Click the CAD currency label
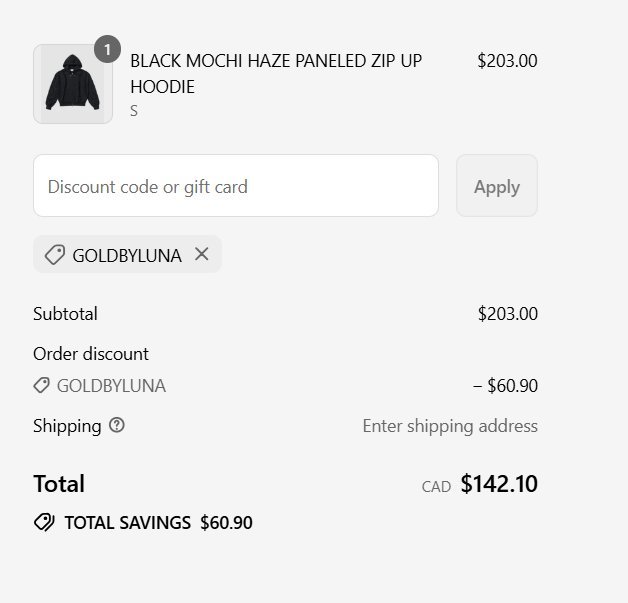Viewport: 628px width, 603px height. (436, 487)
